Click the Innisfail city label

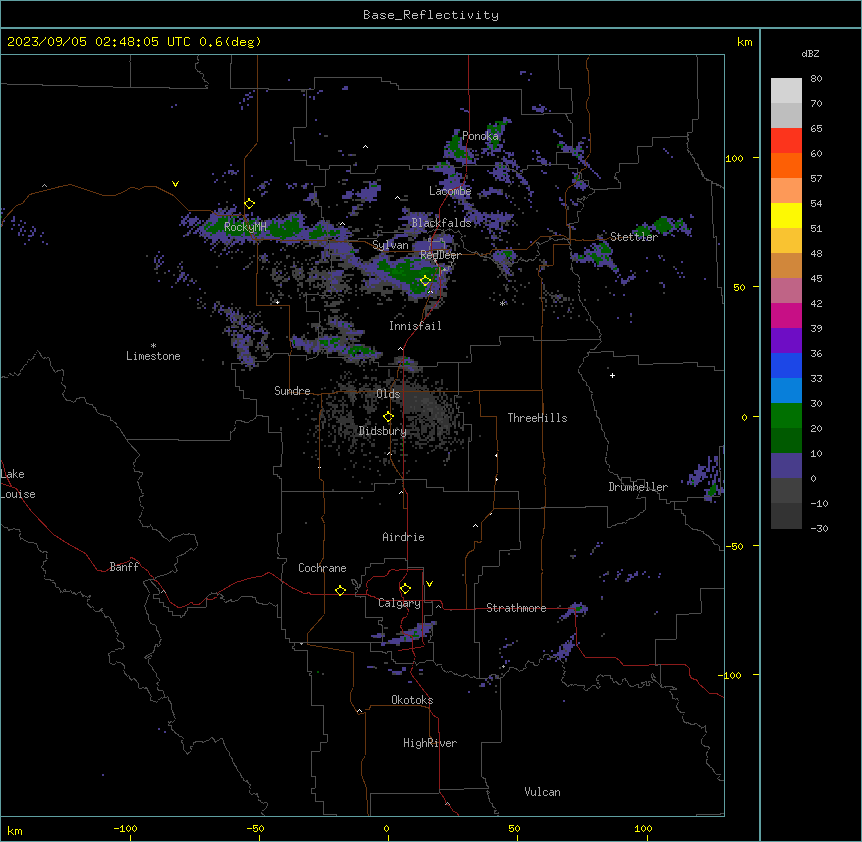coord(415,326)
